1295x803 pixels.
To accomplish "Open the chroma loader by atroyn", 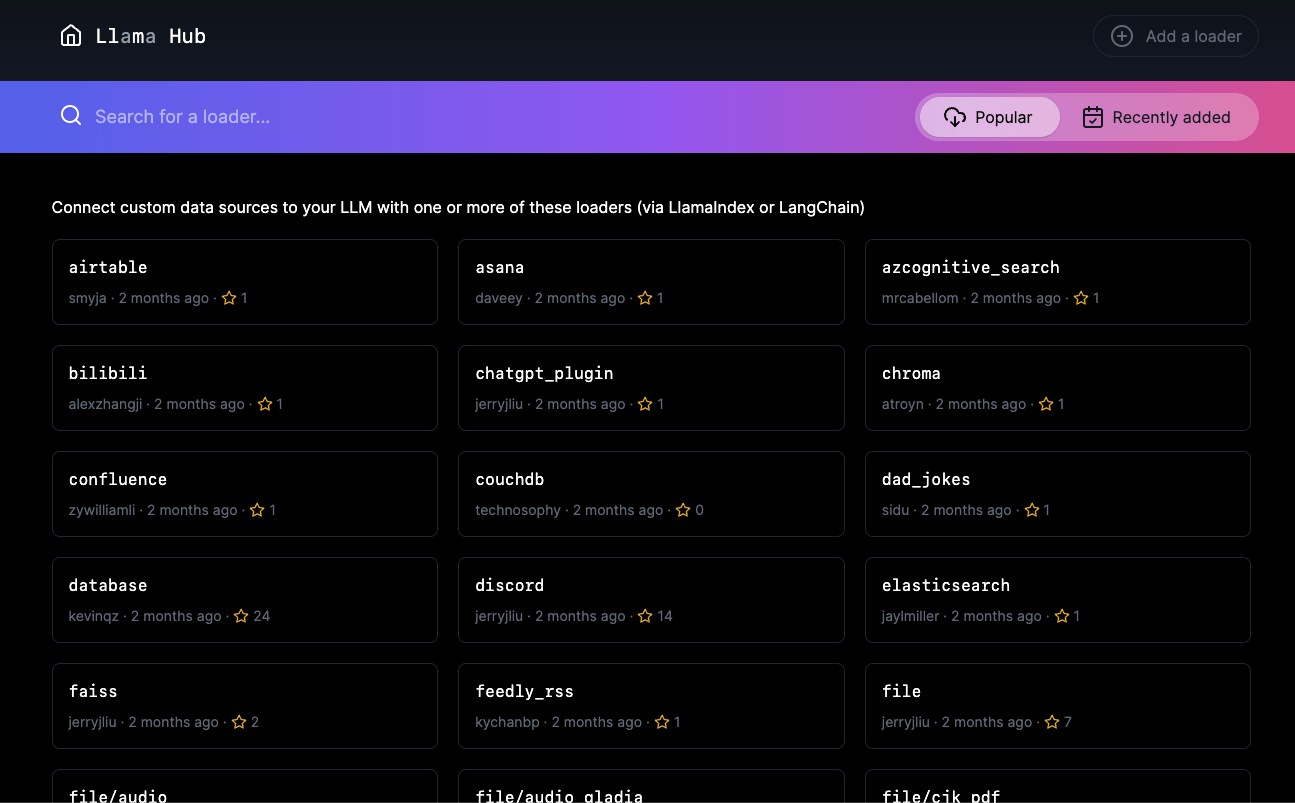I will 1058,388.
